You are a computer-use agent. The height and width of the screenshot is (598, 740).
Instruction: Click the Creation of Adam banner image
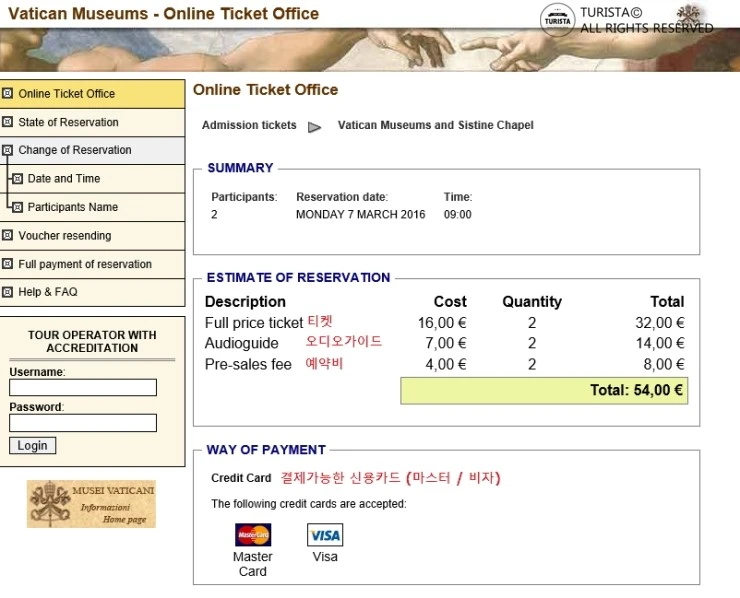(370, 50)
